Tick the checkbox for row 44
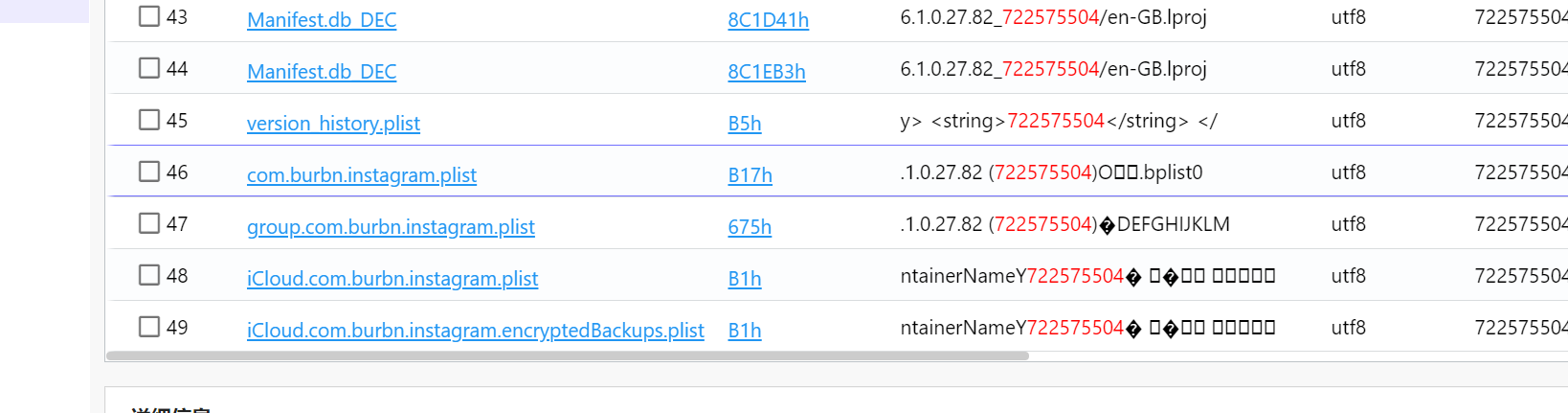 [x=149, y=68]
